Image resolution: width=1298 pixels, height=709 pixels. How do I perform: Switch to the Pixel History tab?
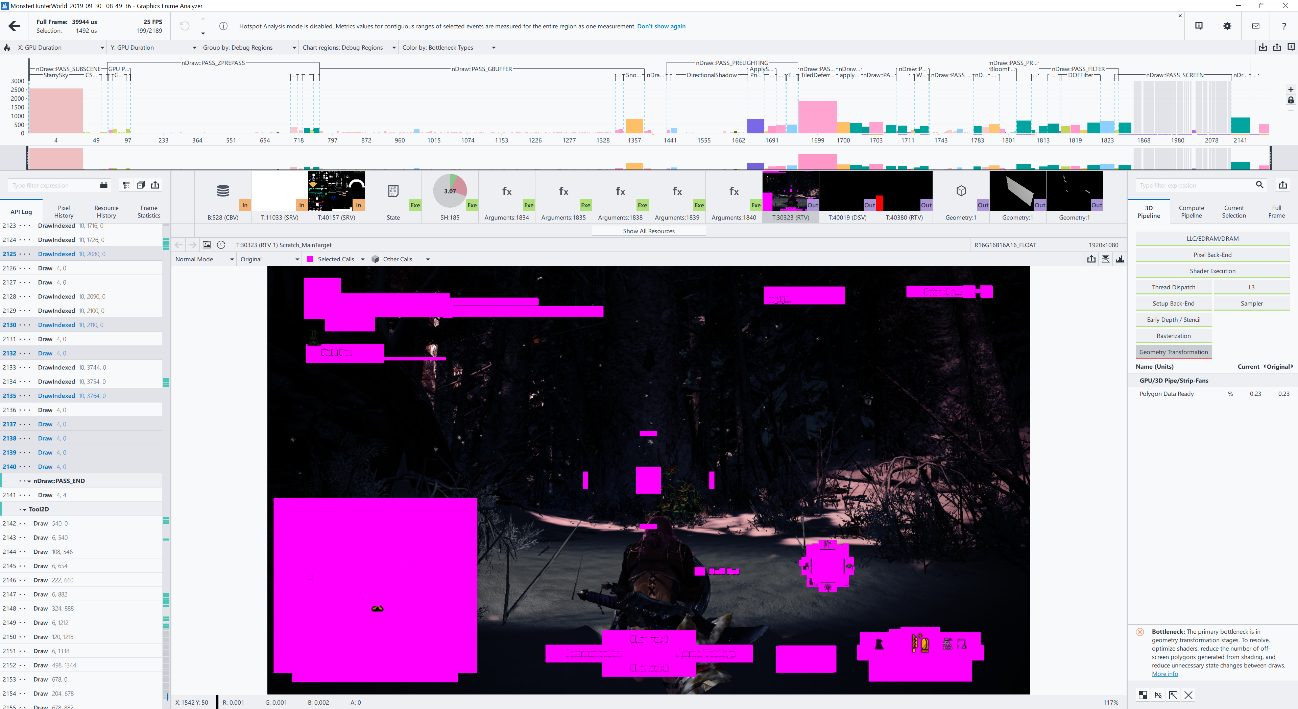(64, 211)
